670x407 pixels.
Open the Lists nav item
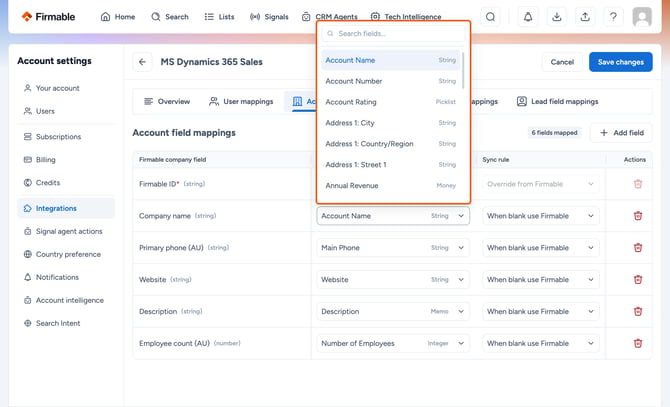pos(219,17)
